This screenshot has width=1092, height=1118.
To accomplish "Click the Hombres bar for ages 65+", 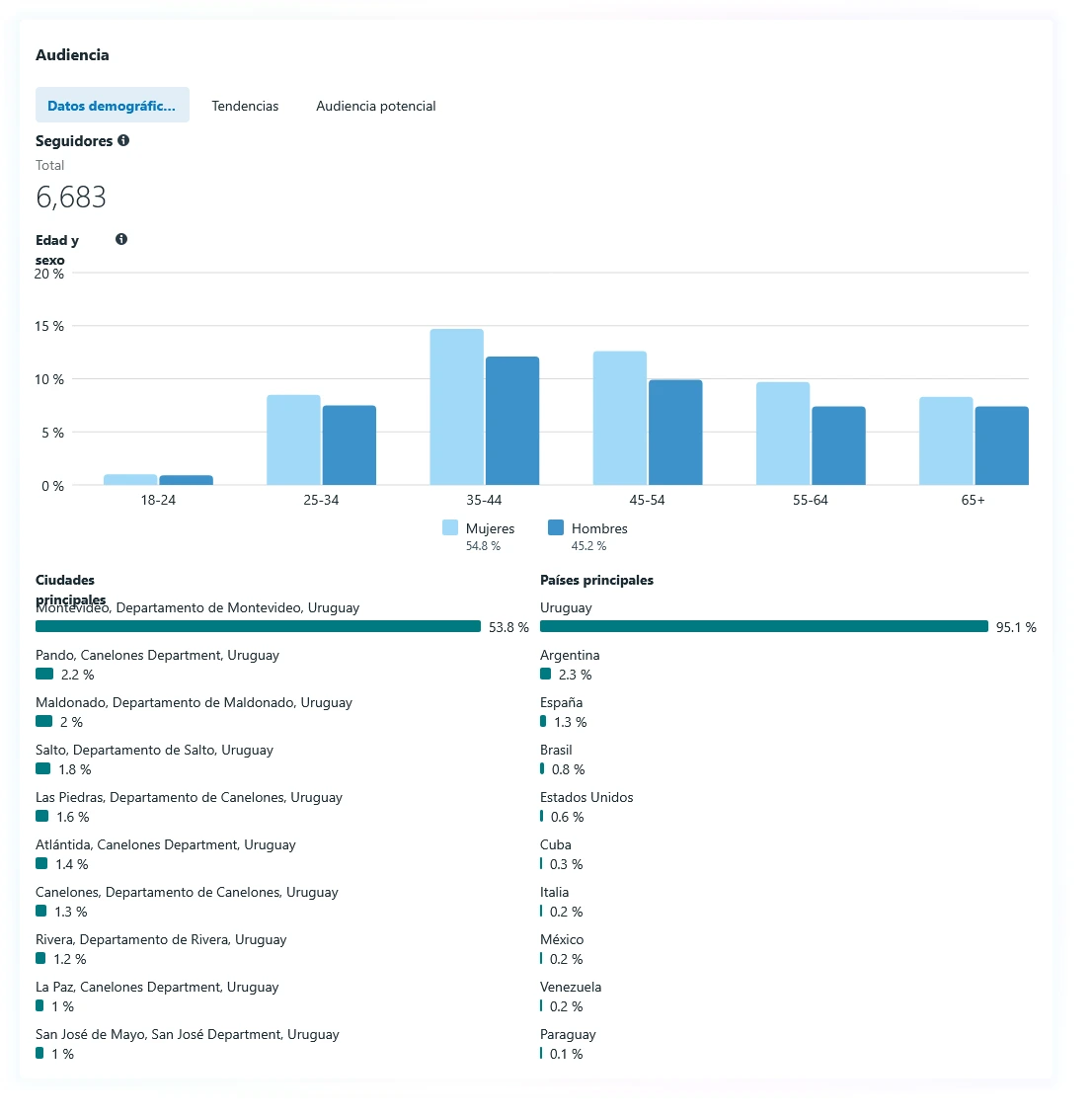I will (x=1001, y=445).
